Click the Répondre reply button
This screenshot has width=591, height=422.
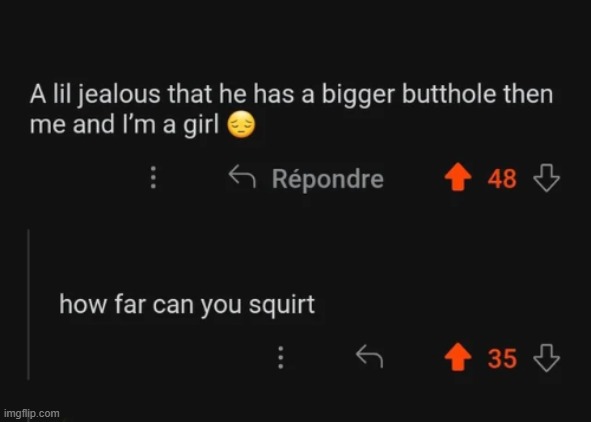click(328, 178)
